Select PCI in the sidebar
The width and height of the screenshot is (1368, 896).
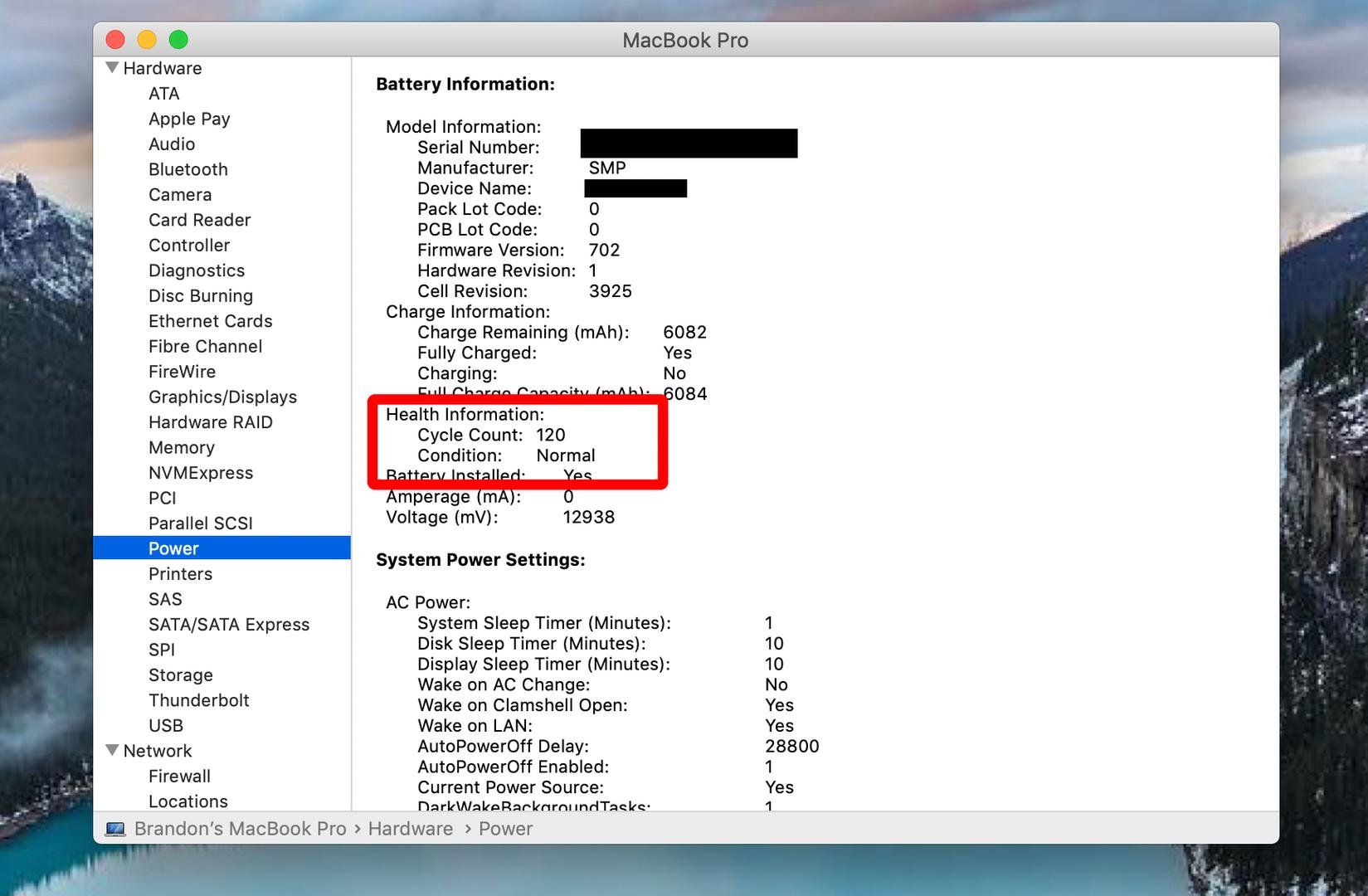coord(163,498)
